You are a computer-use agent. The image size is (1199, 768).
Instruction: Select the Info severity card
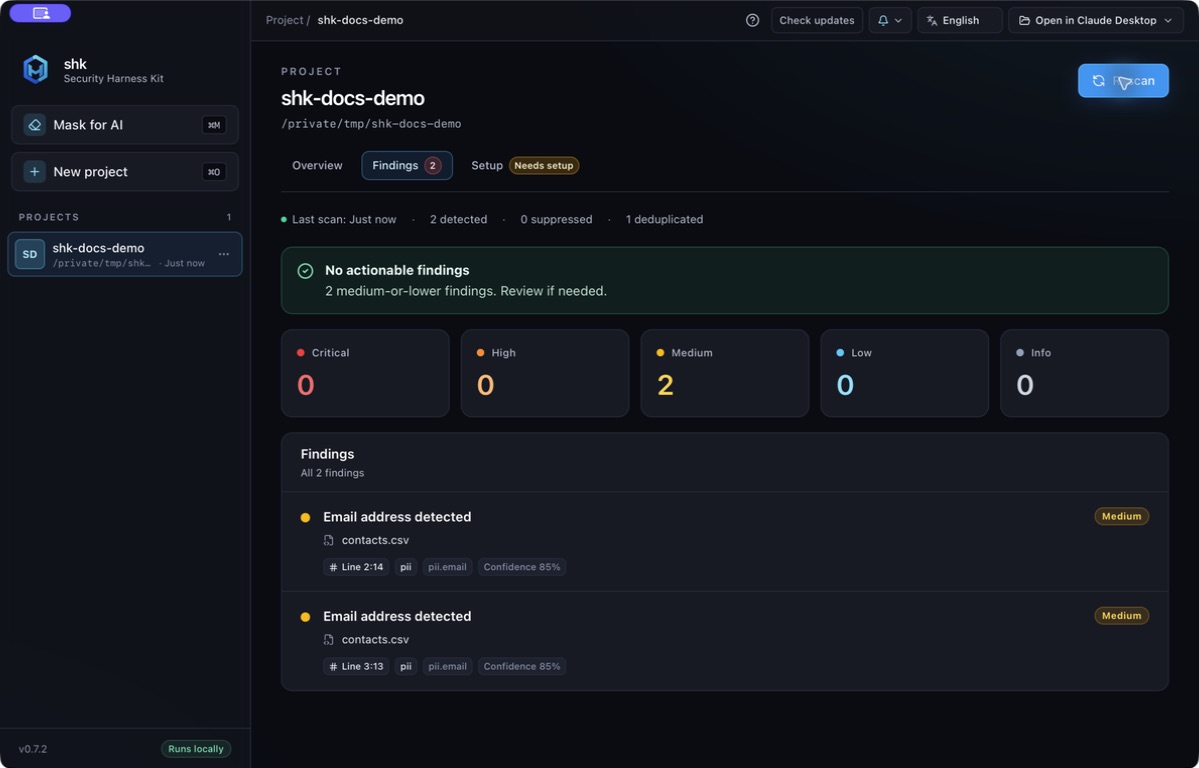pos(1084,373)
